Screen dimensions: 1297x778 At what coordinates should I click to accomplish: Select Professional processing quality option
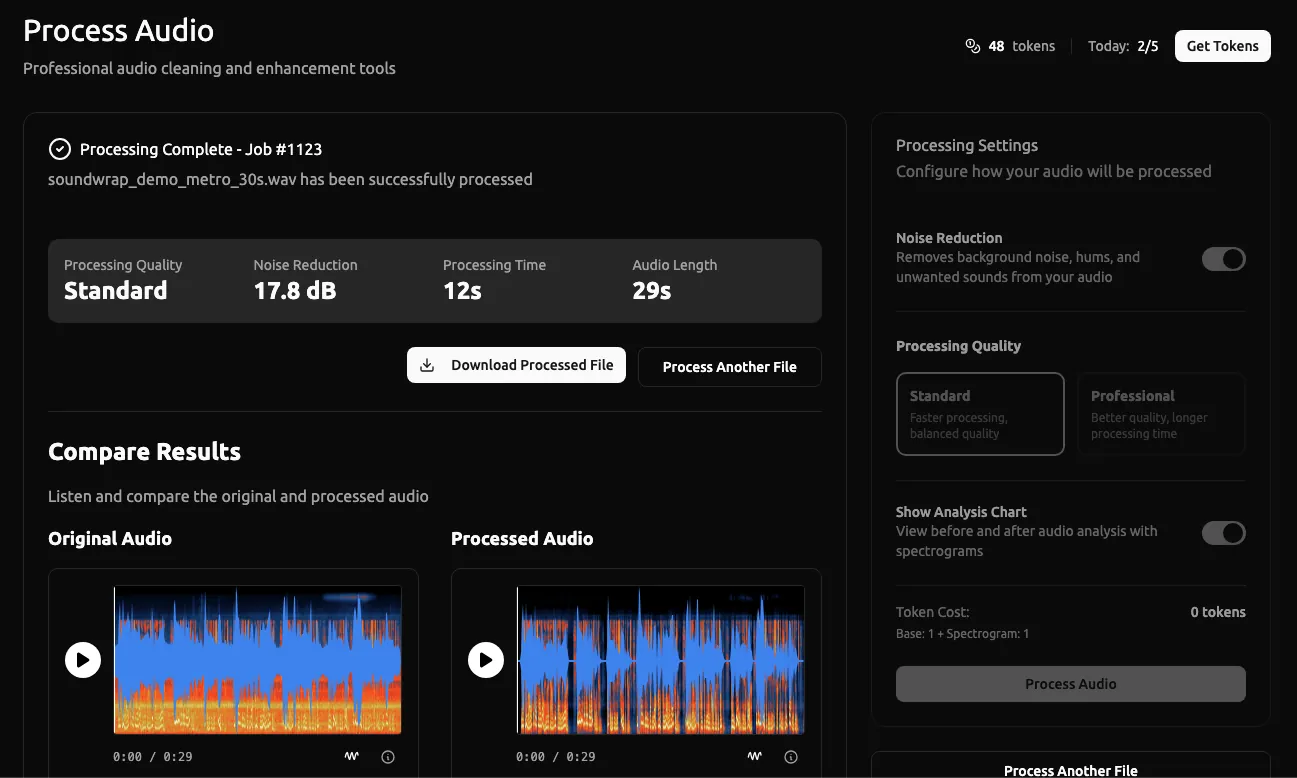(1161, 414)
